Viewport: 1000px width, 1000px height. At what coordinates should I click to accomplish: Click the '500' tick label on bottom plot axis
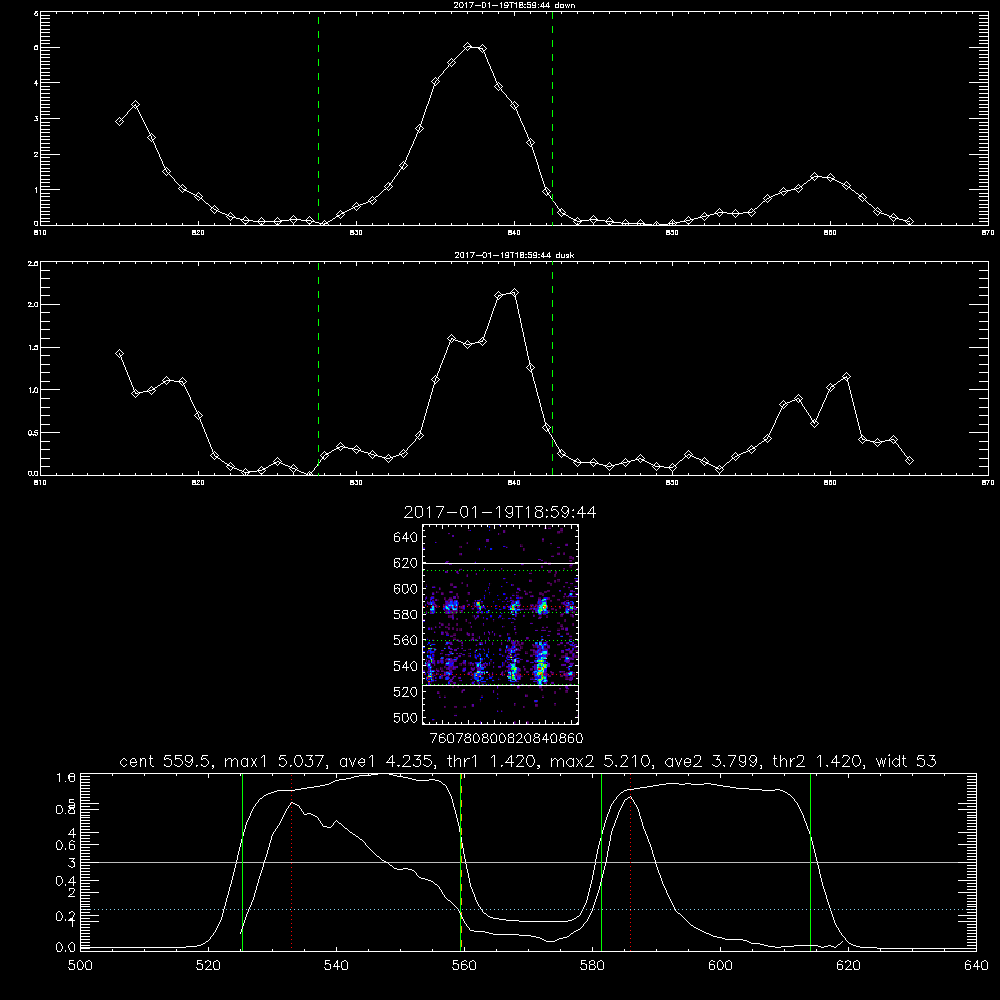pos(80,966)
